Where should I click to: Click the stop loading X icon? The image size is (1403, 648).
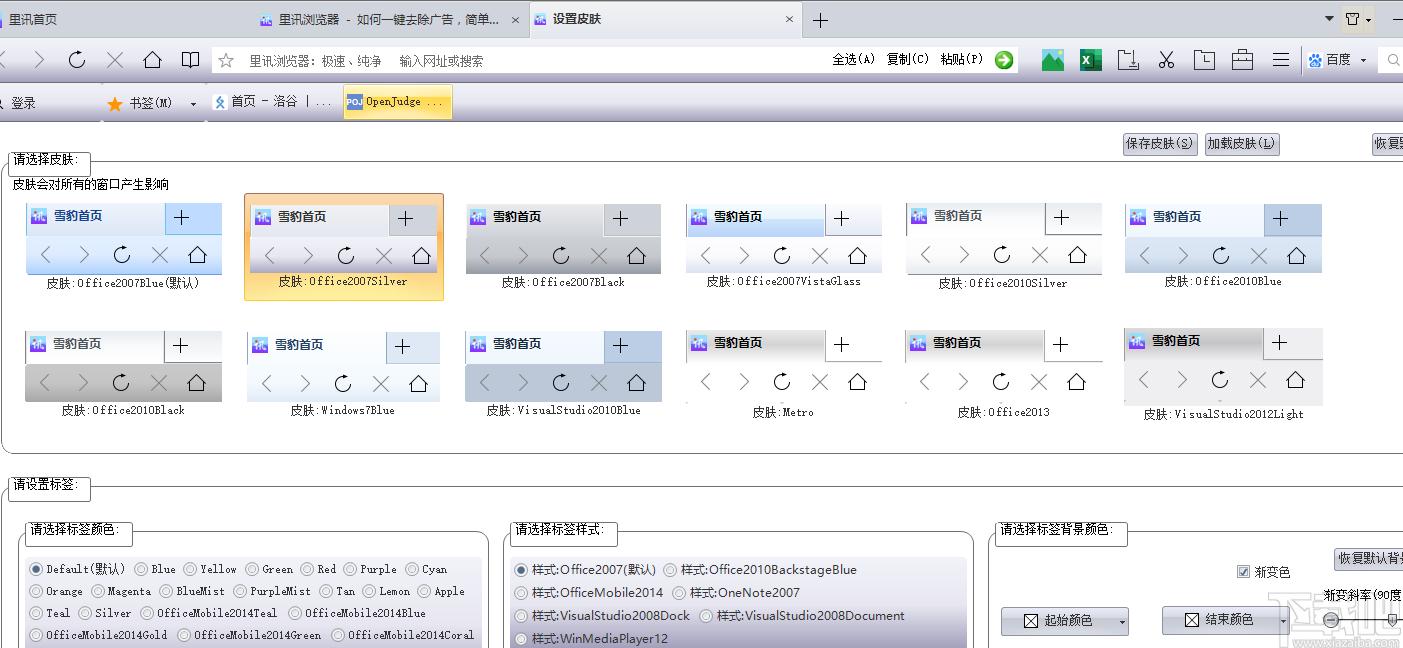[115, 60]
